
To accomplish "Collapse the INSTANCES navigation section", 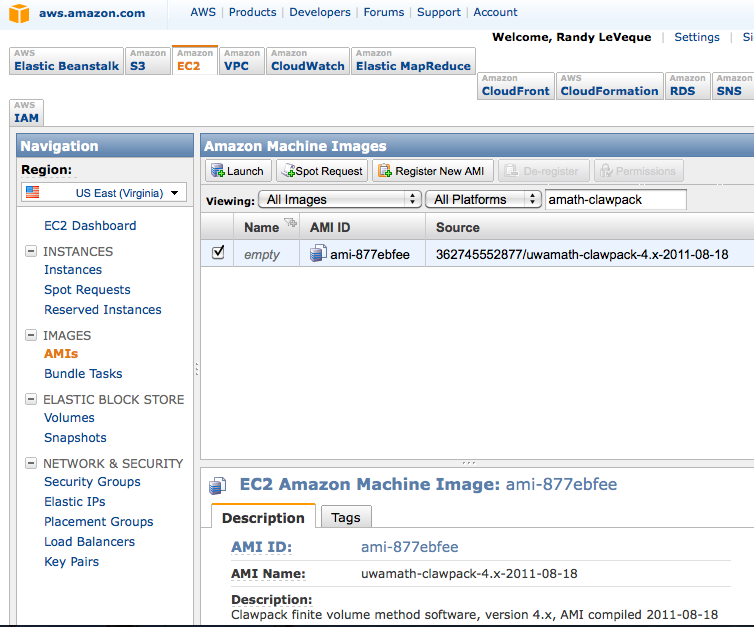I will coord(31,252).
